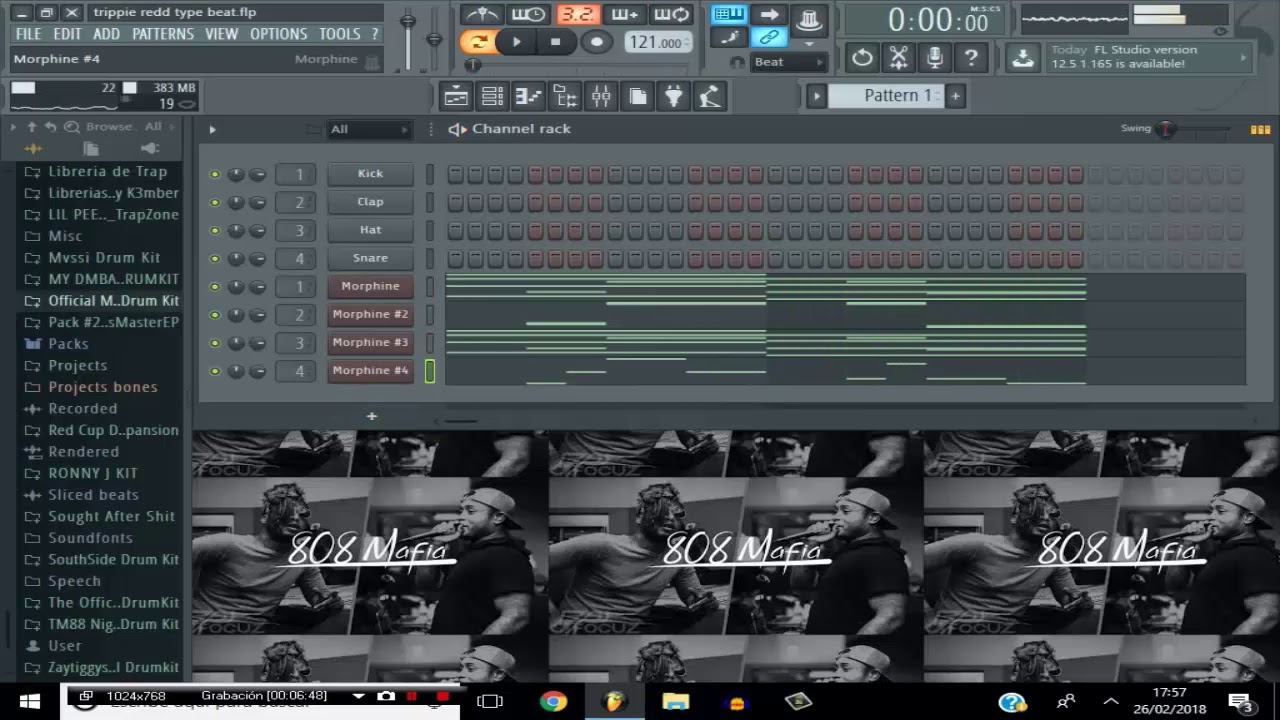Open the FILE menu
The image size is (1280, 720).
(x=29, y=34)
